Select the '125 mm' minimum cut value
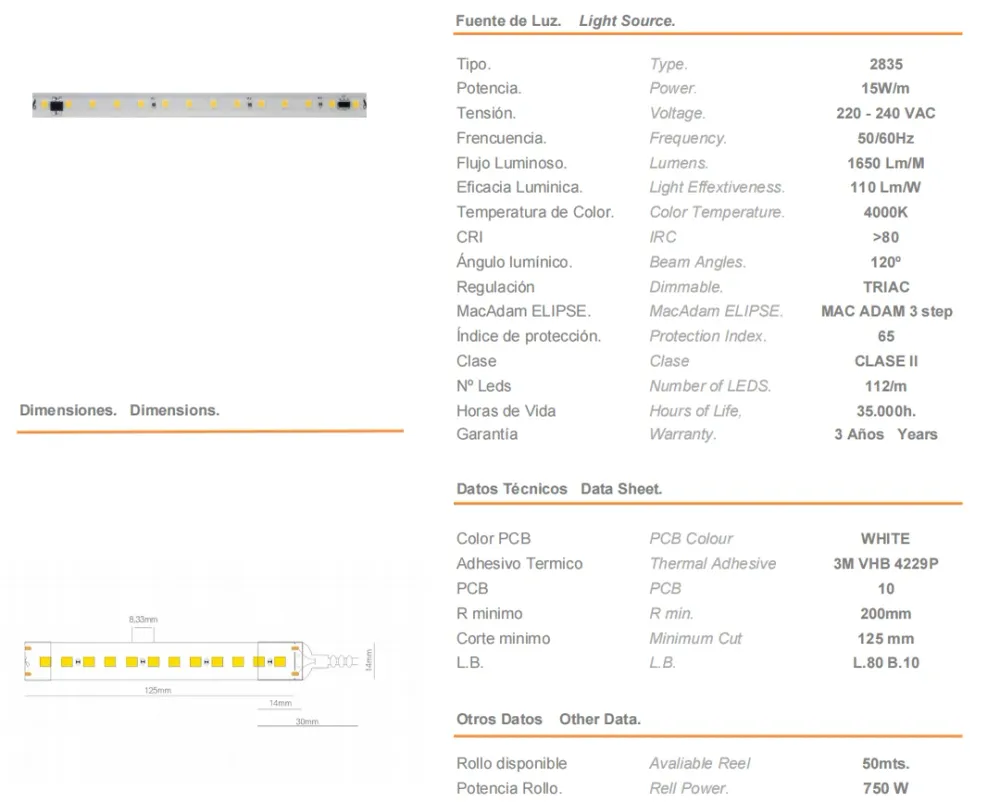This screenshot has height=802, width=1000. [885, 639]
